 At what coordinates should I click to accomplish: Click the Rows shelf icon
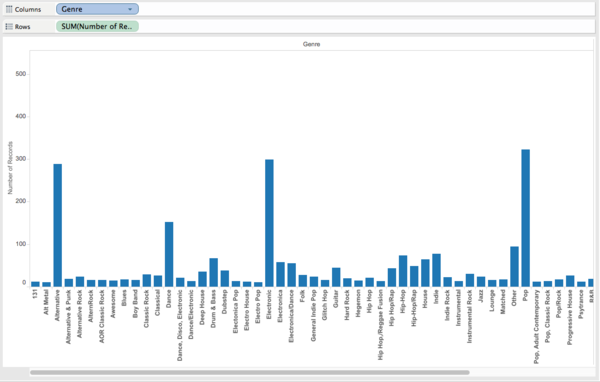[x=9, y=26]
